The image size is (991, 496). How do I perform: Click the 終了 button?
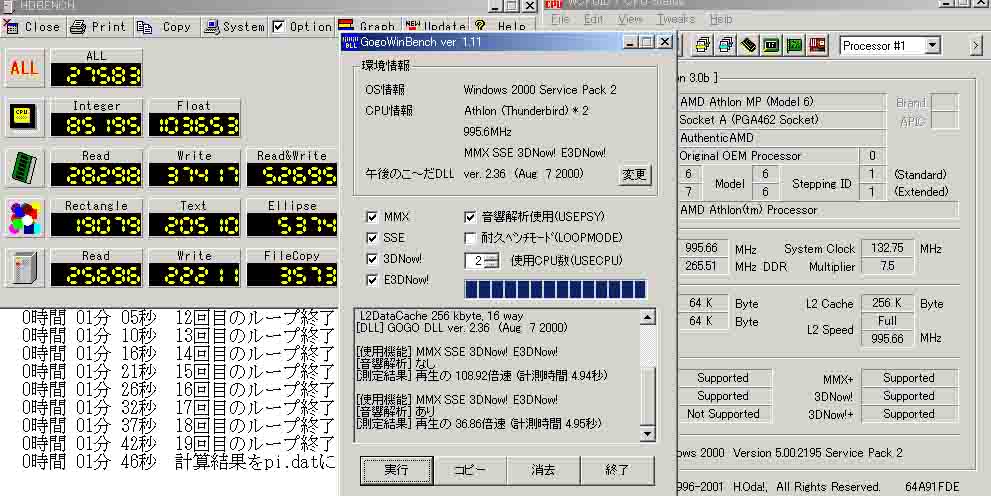[617, 470]
